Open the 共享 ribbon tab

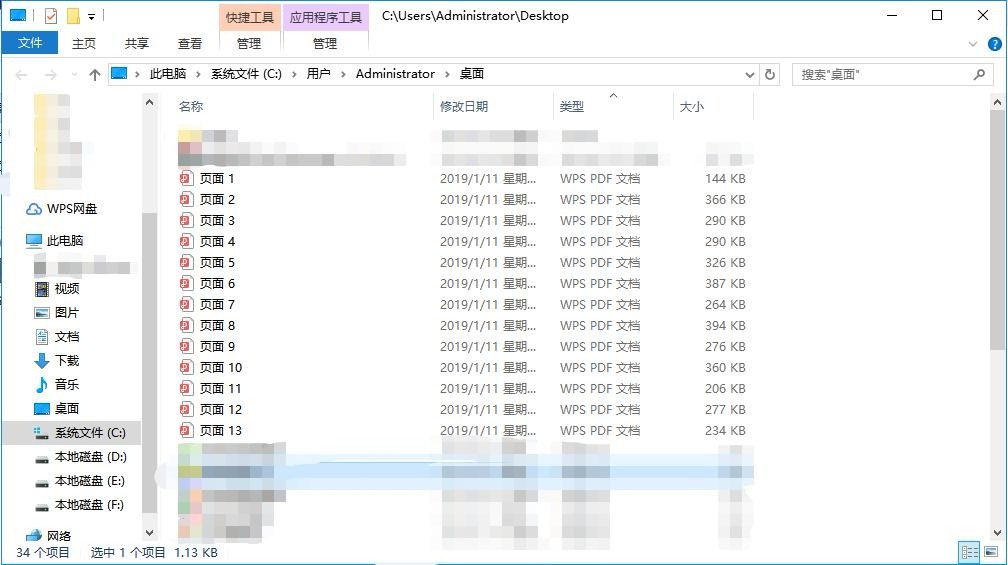click(137, 43)
